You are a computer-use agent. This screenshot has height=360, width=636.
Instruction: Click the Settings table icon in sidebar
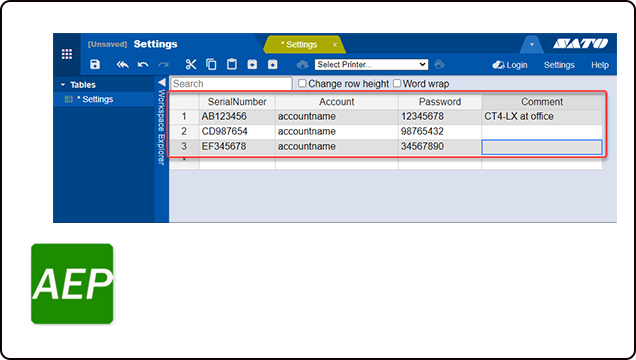point(69,99)
